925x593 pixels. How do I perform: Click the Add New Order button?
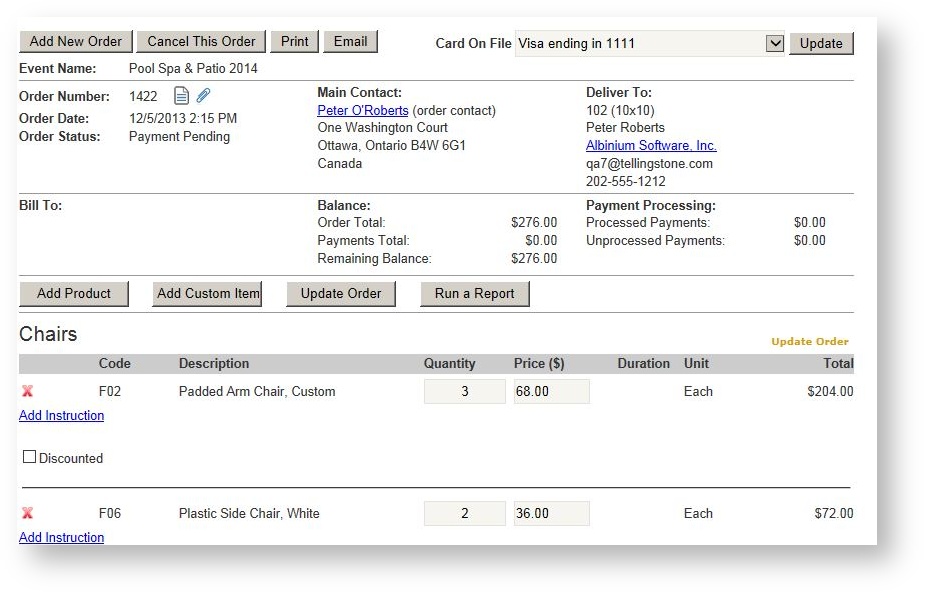[75, 41]
